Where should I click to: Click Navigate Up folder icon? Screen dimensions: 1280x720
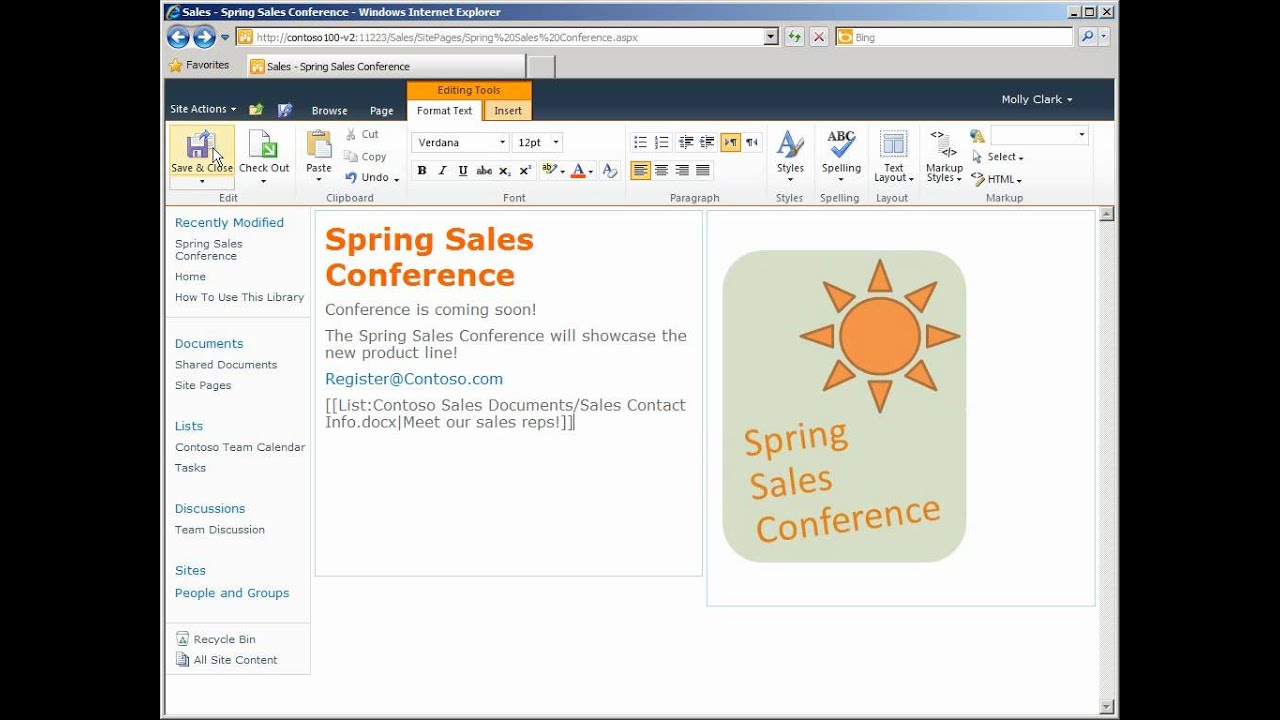[x=256, y=110]
